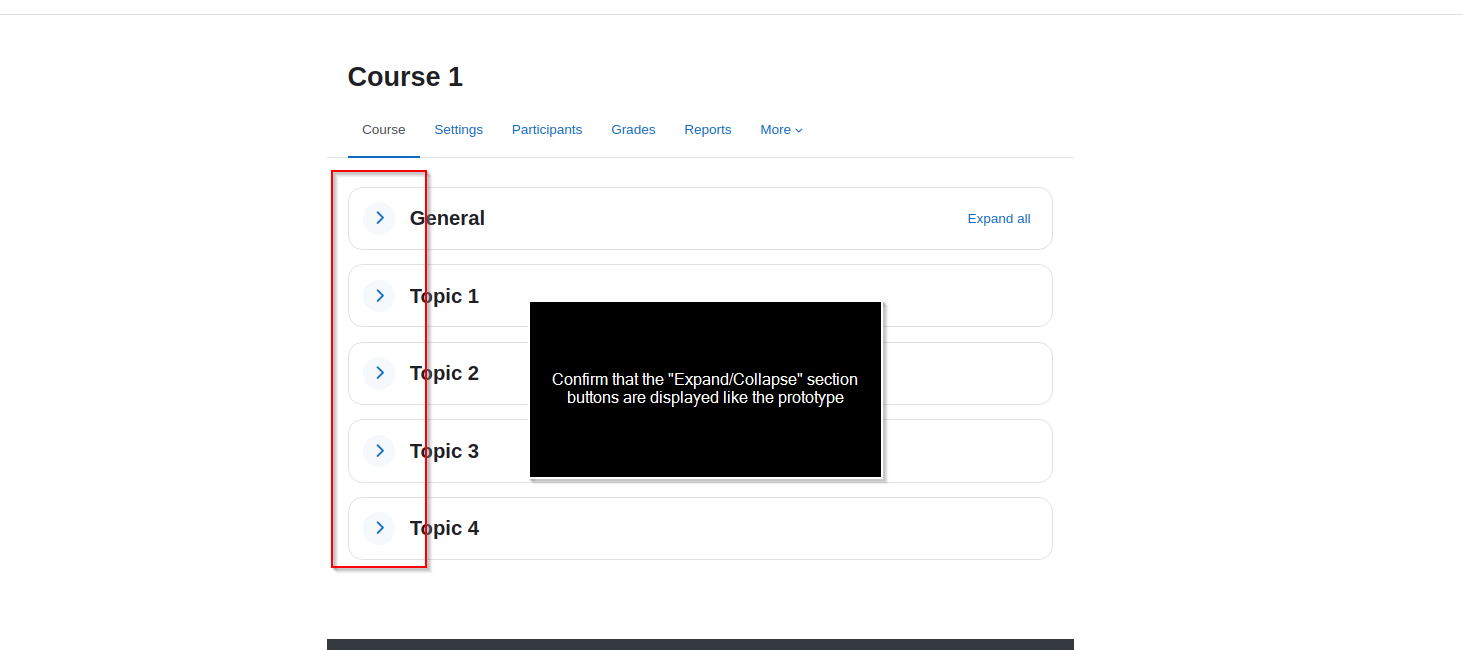
Task: Click the Course 1 page heading
Action: (x=405, y=77)
